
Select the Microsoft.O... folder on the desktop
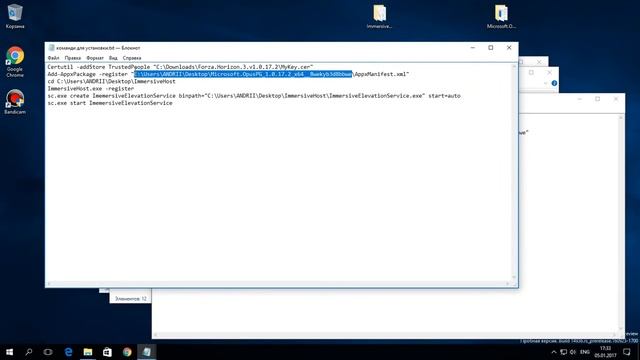coord(501,16)
